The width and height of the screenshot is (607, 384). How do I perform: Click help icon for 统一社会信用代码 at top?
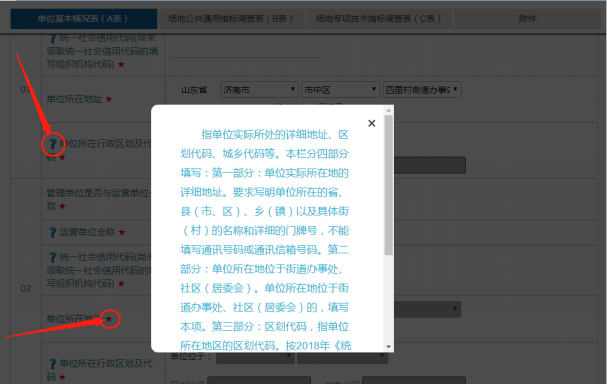coord(53,38)
